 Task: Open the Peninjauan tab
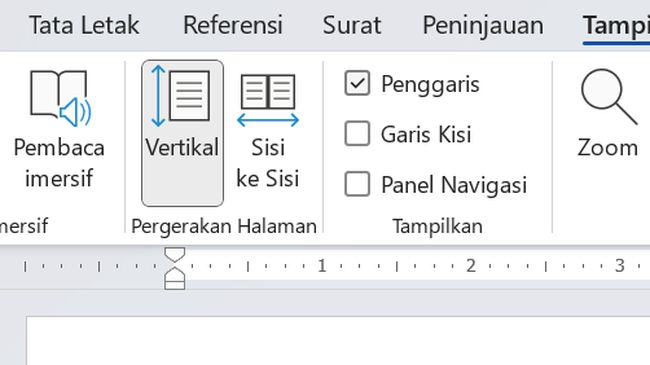483,25
